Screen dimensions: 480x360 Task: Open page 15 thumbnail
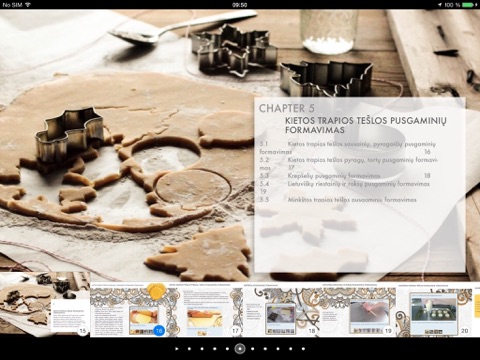pyautogui.click(x=45, y=305)
